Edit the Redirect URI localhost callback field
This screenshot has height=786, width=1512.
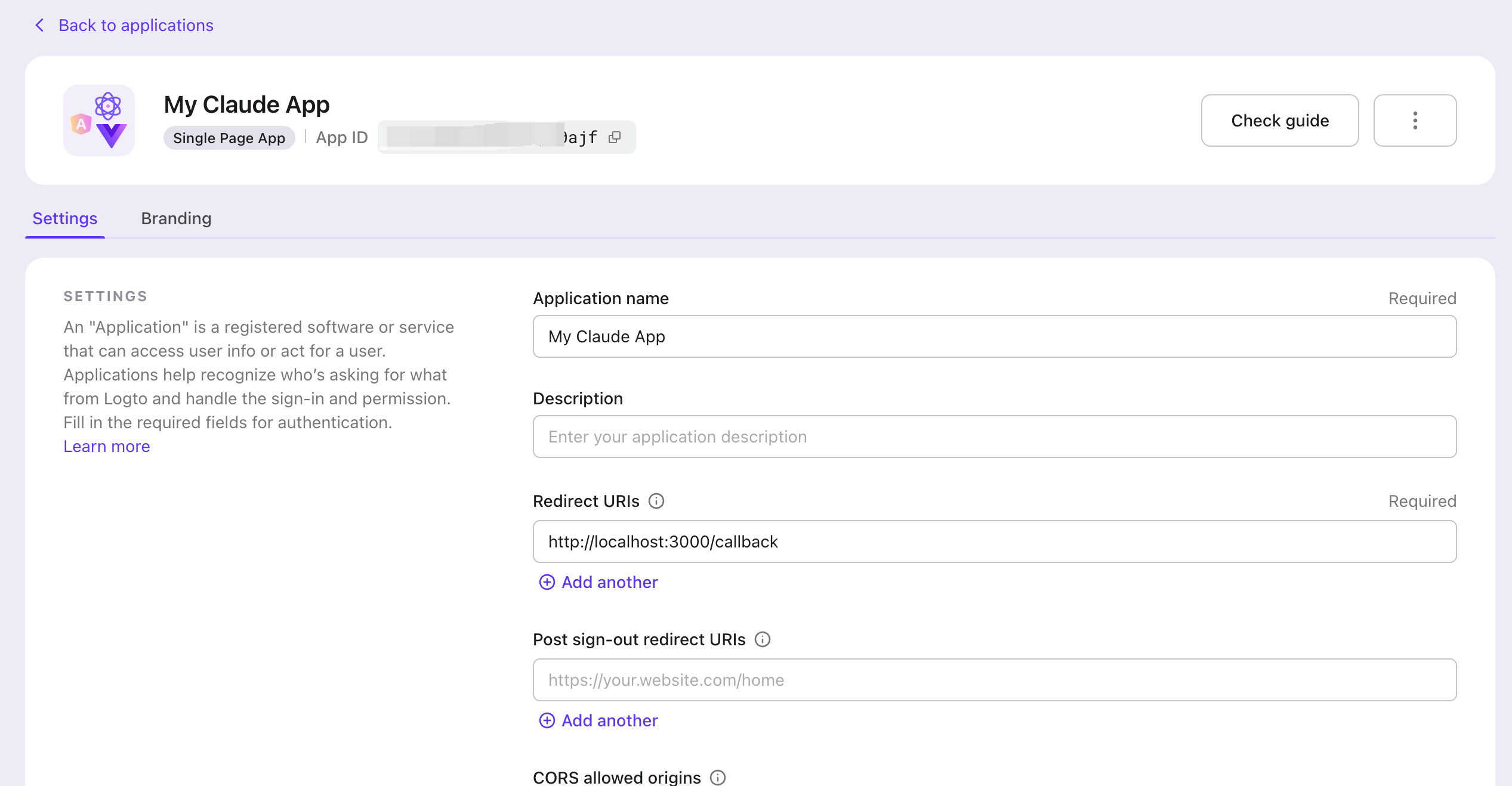[x=995, y=542]
